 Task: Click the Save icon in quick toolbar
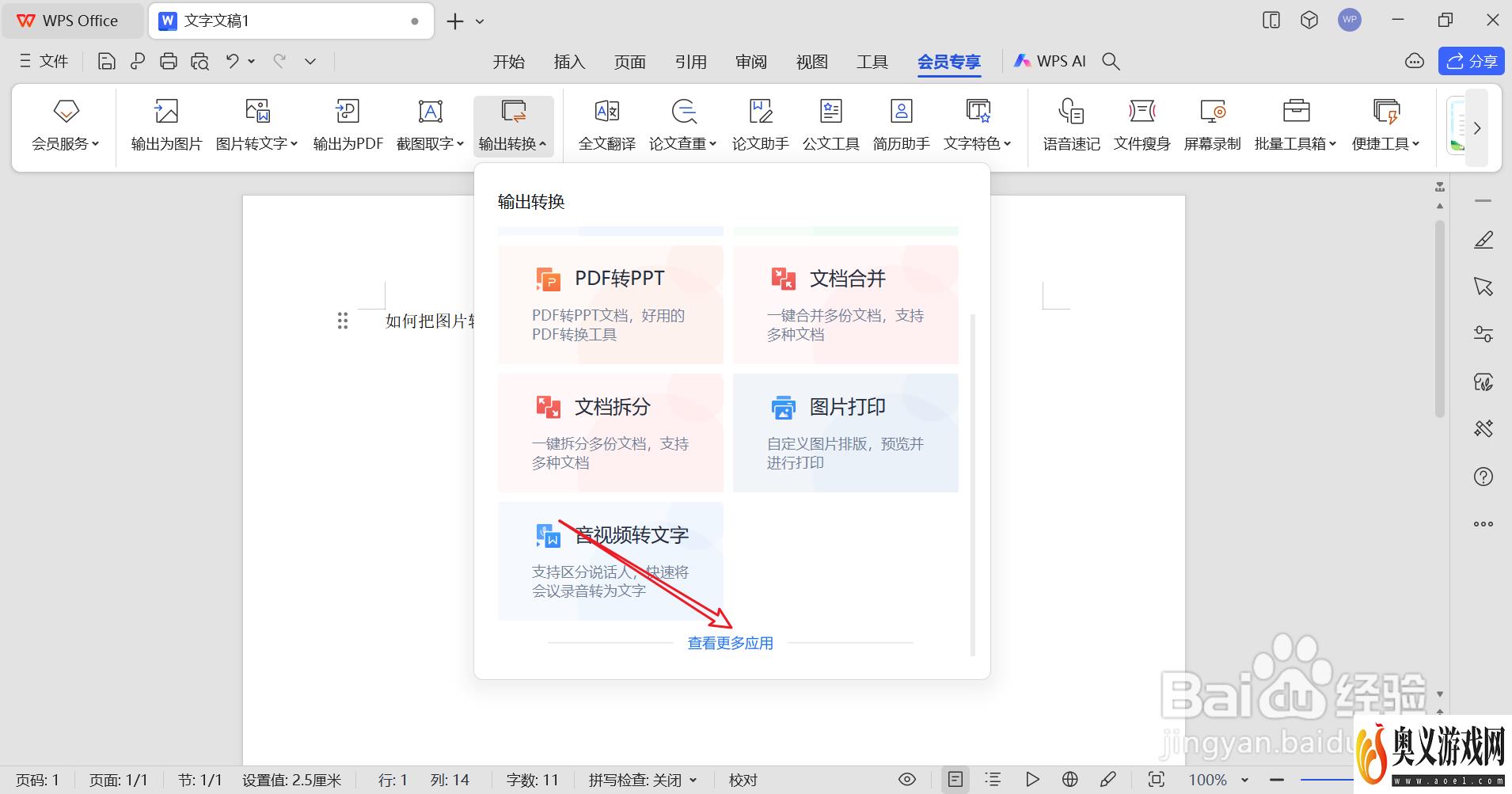[106, 61]
